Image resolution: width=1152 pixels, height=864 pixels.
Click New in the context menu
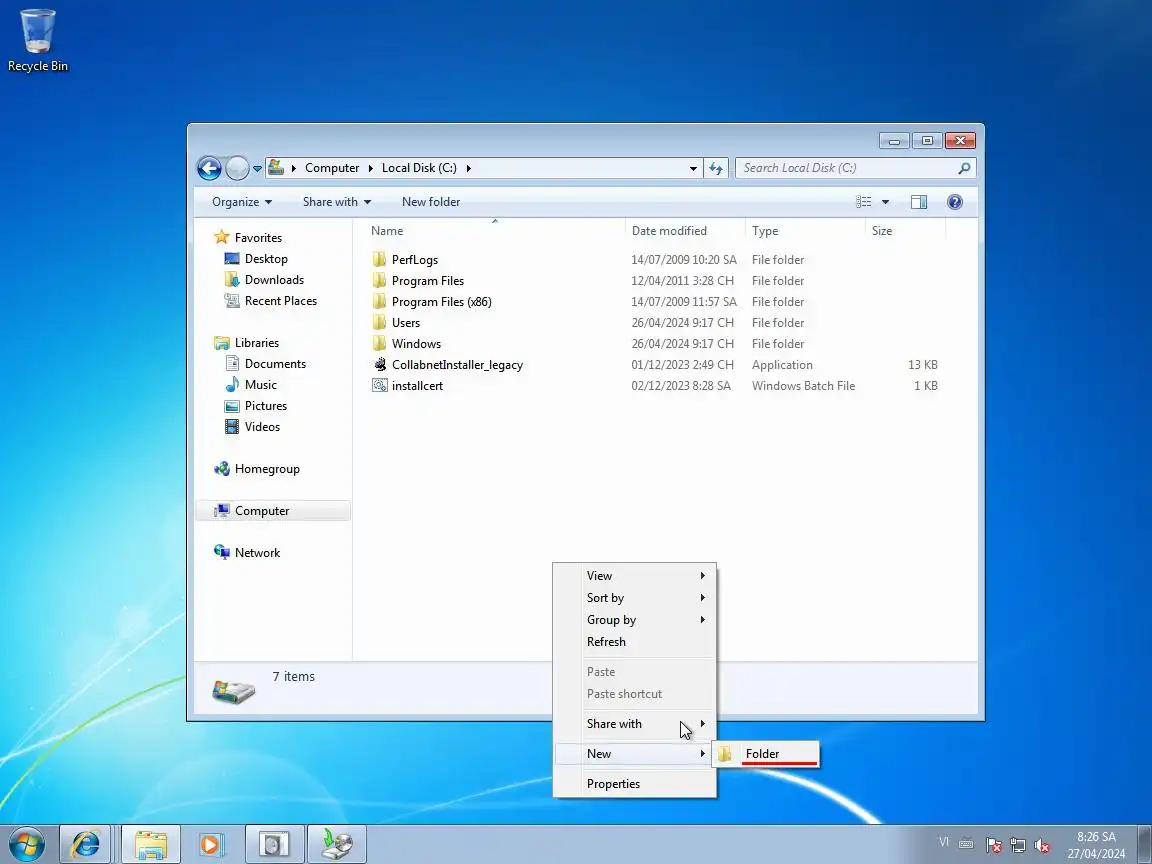pos(635,754)
